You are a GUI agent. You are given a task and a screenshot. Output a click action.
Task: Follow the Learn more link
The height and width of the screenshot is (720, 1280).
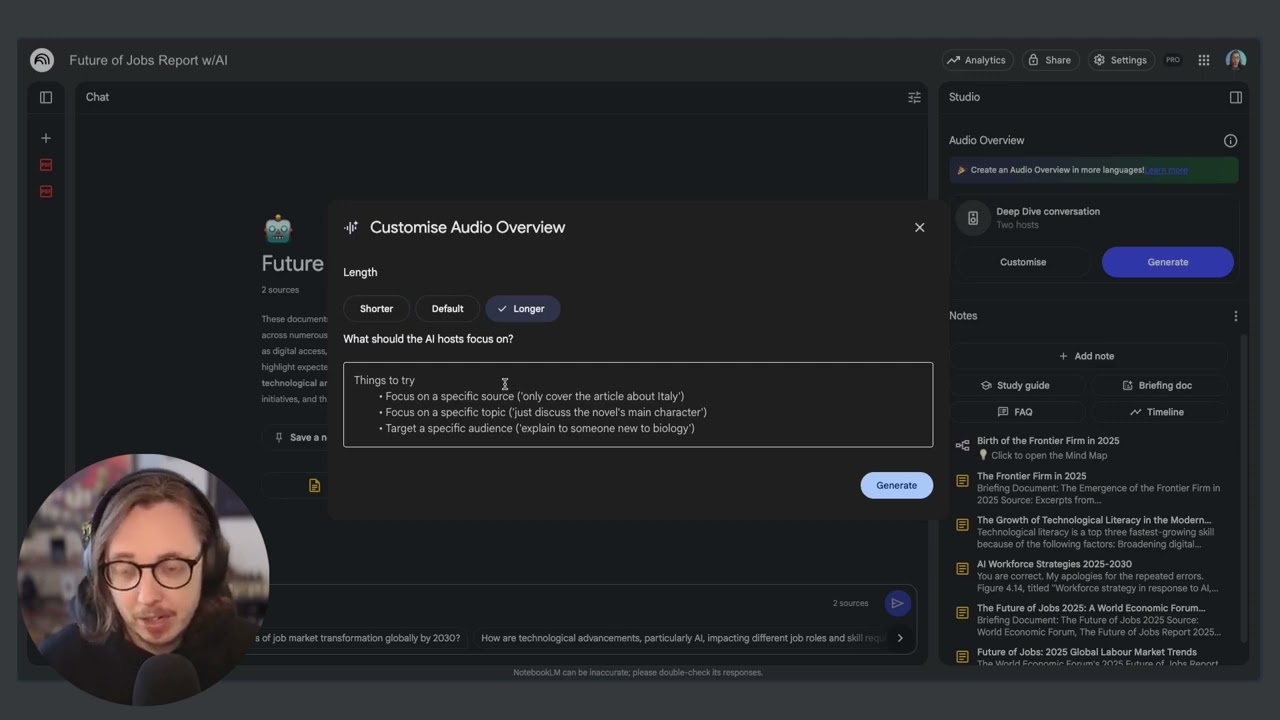point(1167,170)
